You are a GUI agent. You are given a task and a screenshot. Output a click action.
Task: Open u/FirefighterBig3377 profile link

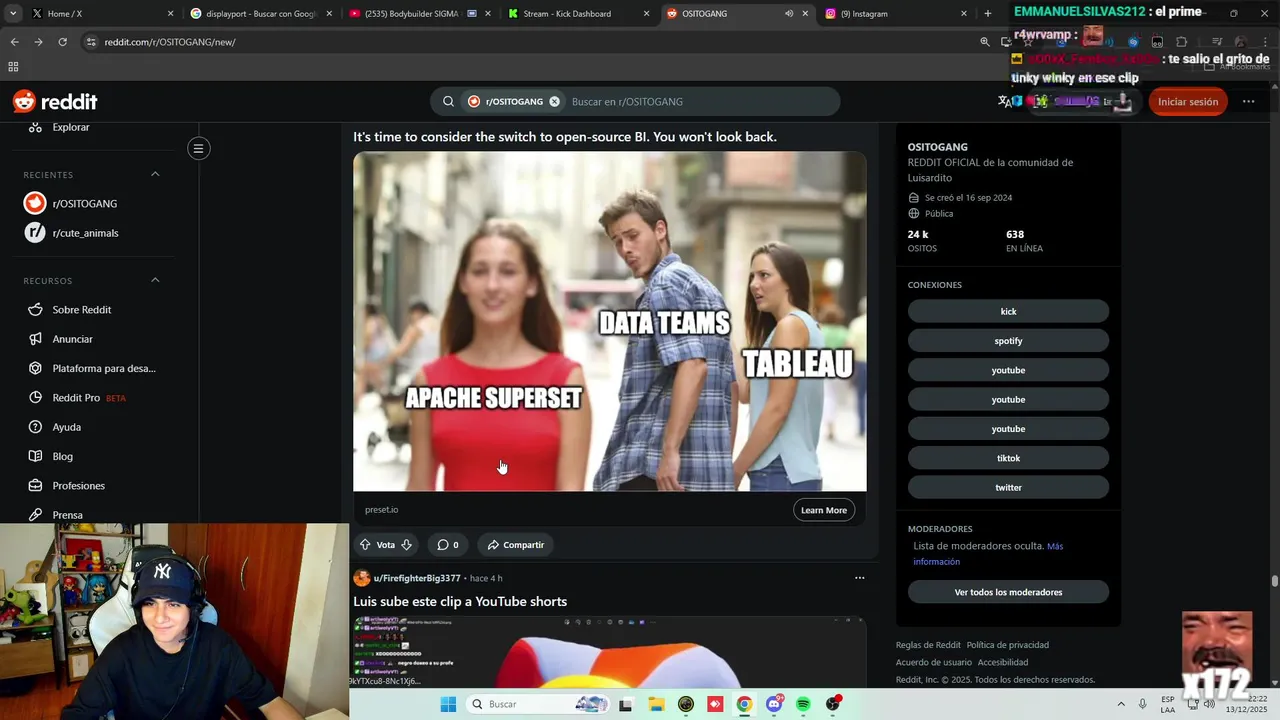tap(417, 578)
